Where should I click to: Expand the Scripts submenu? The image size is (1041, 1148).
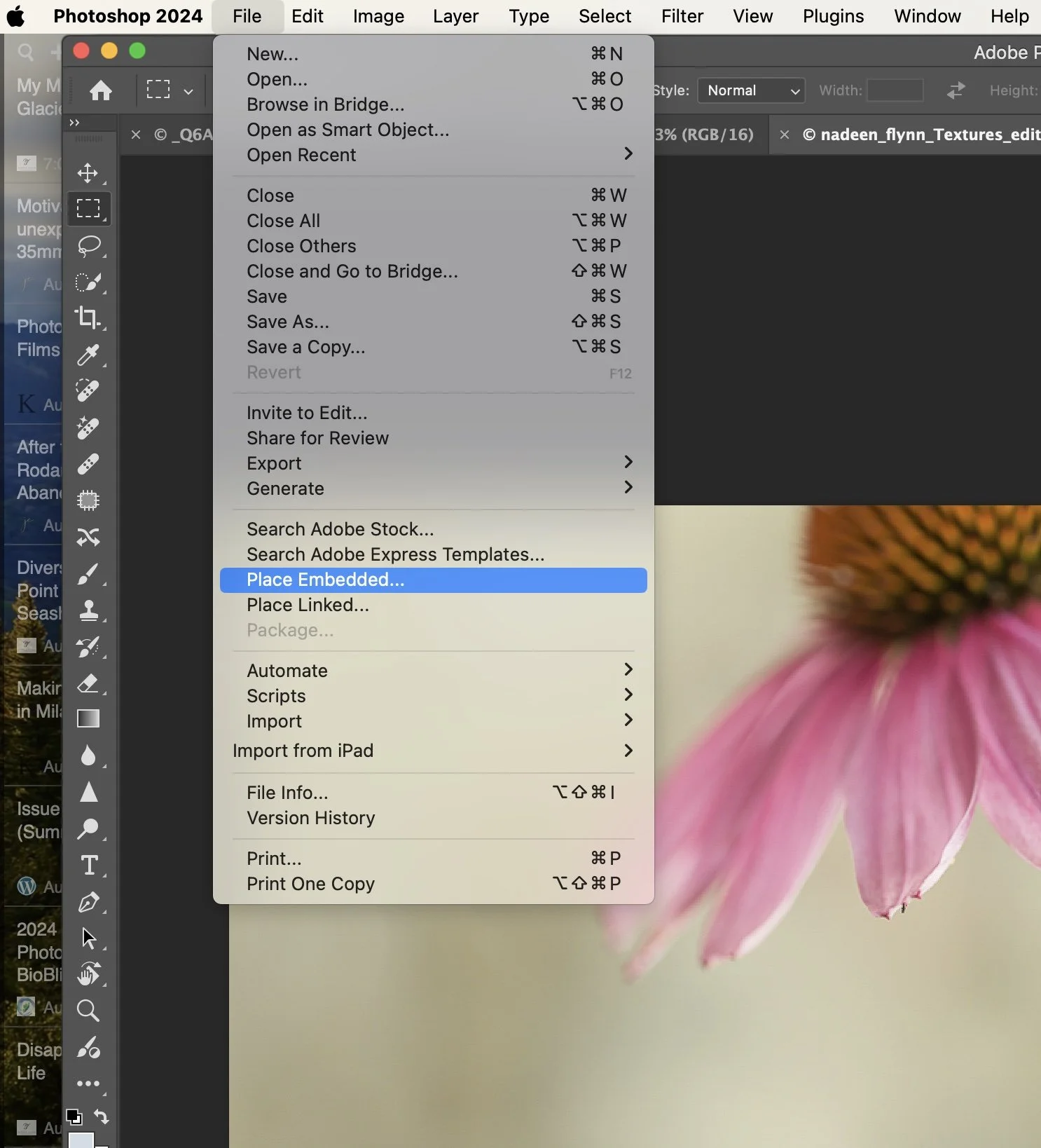(434, 696)
